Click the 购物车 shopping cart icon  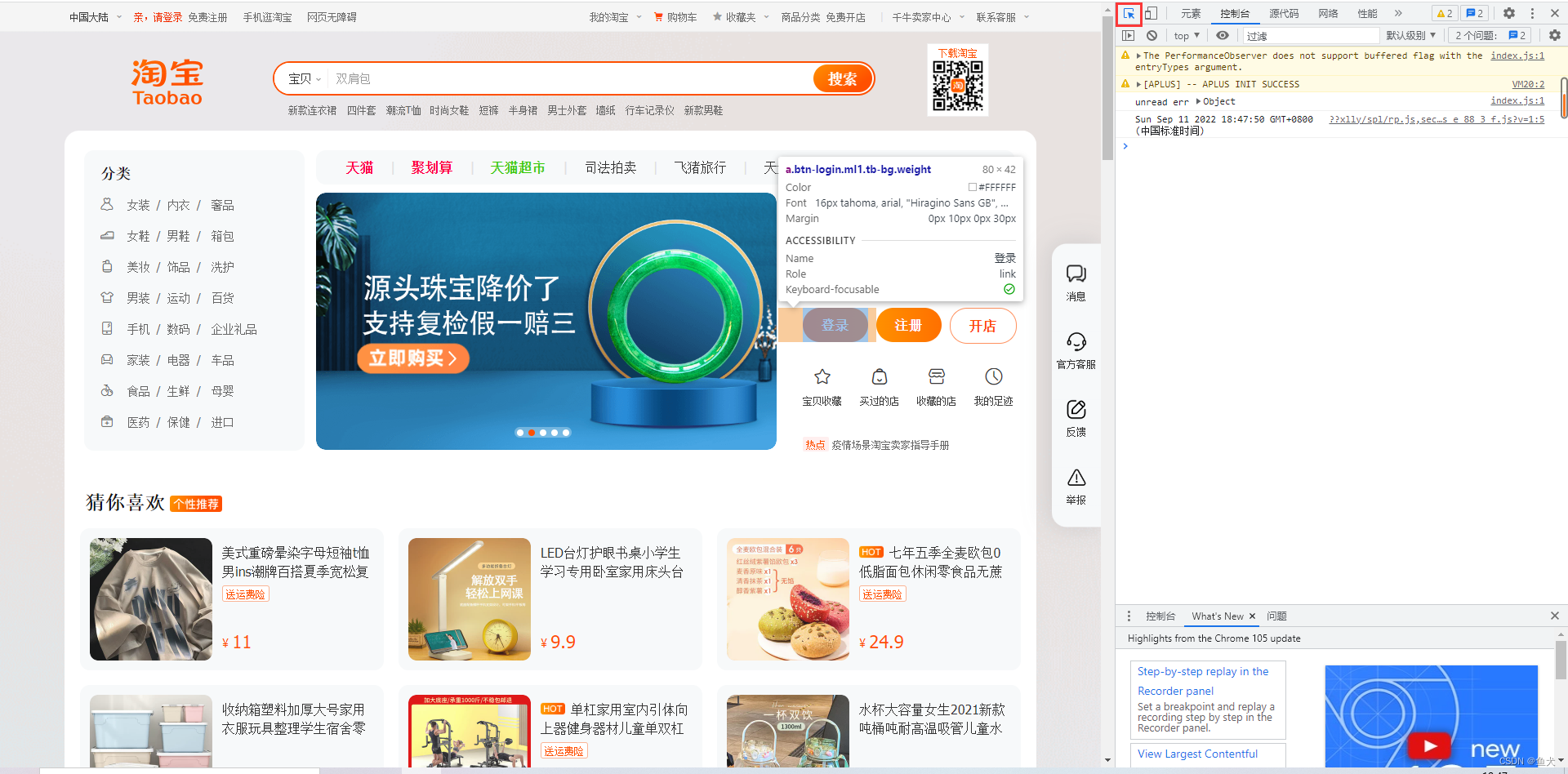658,17
